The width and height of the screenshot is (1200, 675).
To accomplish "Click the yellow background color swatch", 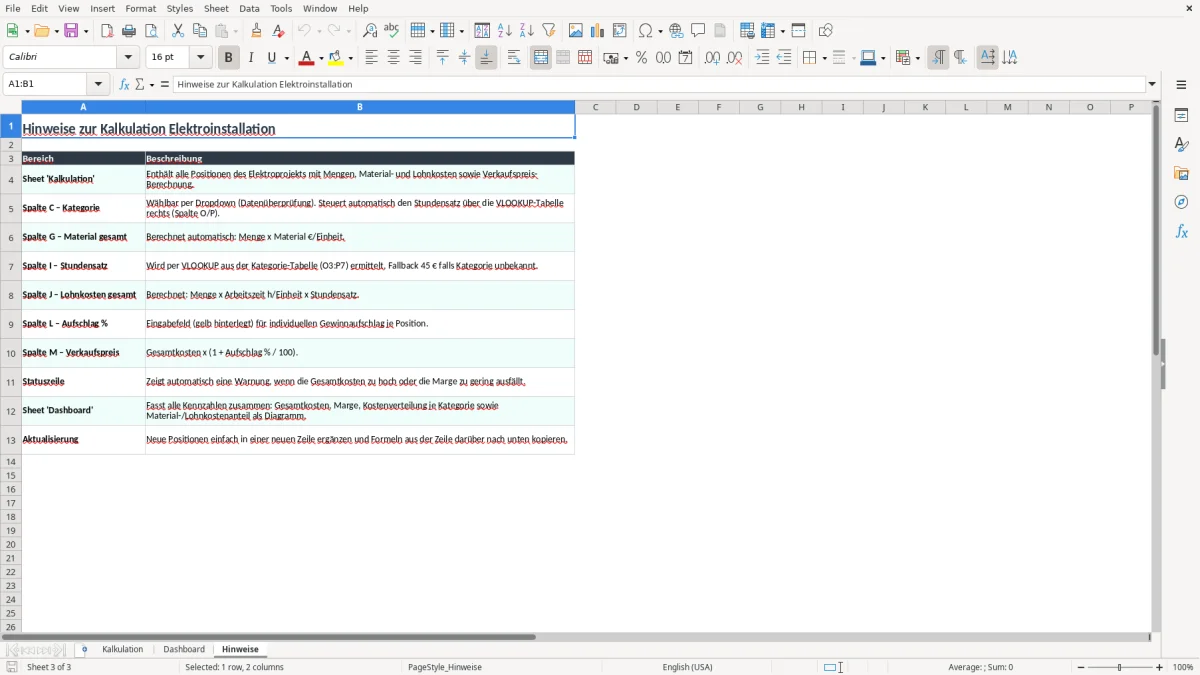I will click(x=337, y=58).
